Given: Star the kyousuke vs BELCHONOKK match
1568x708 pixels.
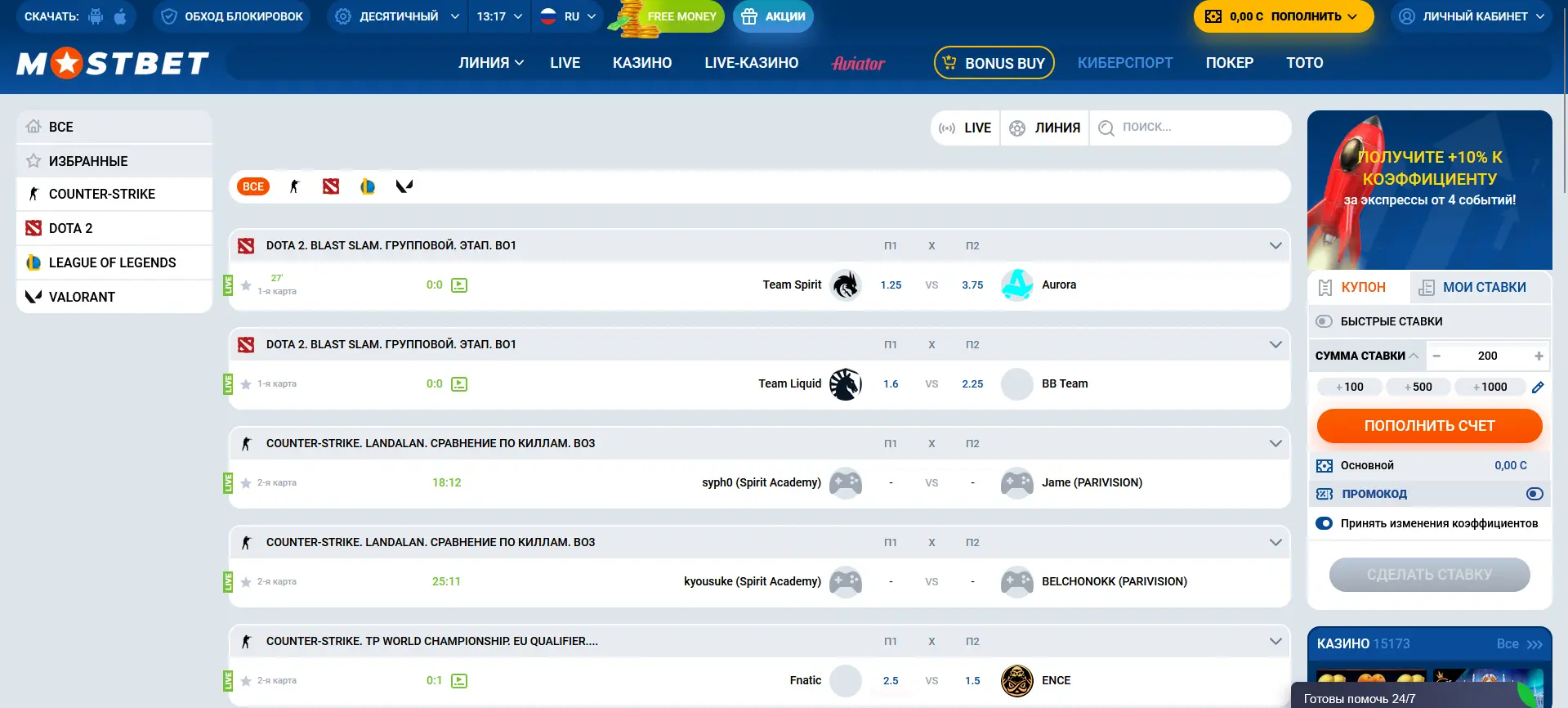Looking at the screenshot, I should [246, 582].
